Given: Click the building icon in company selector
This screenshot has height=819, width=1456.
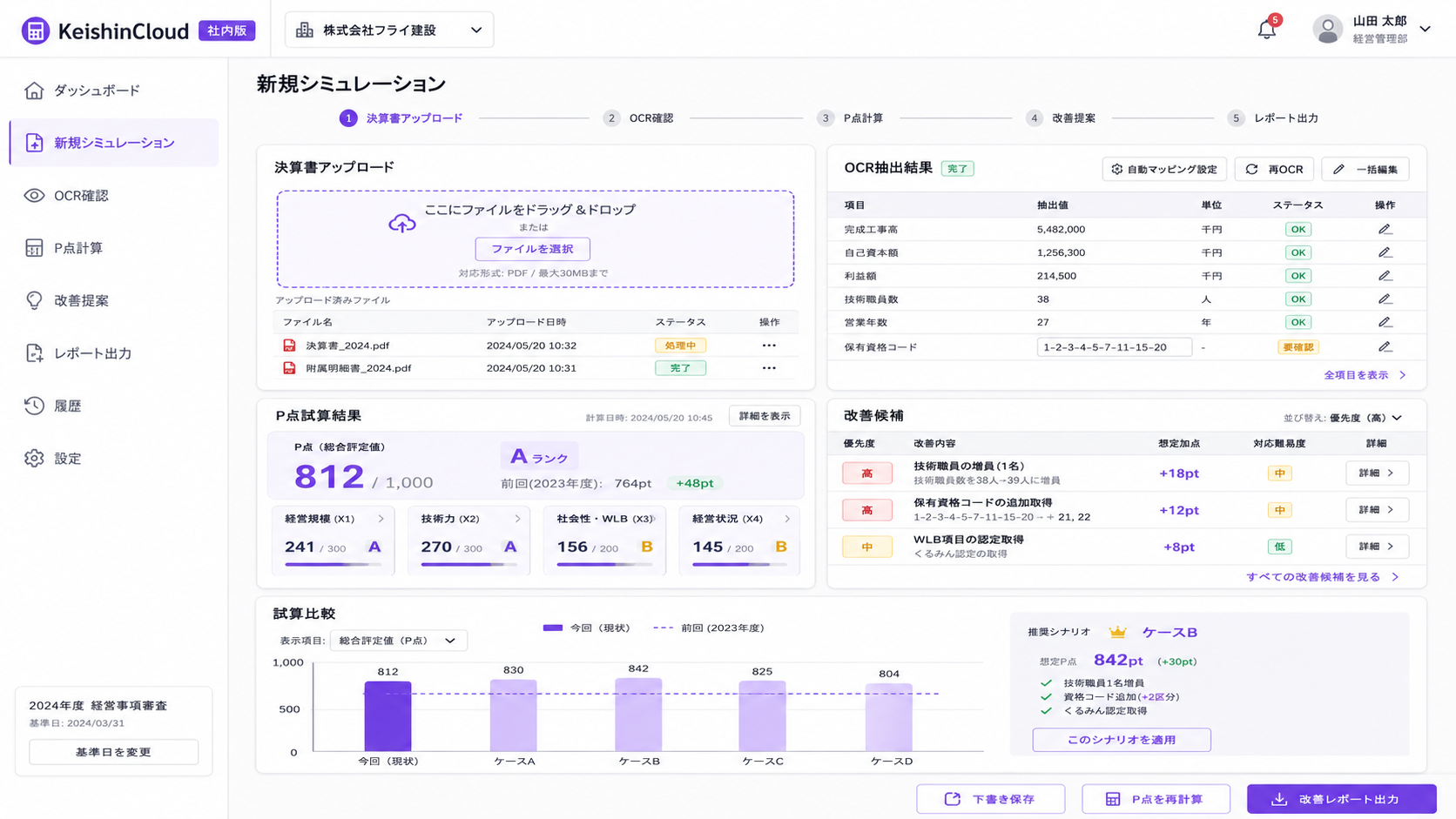Looking at the screenshot, I should point(304,30).
